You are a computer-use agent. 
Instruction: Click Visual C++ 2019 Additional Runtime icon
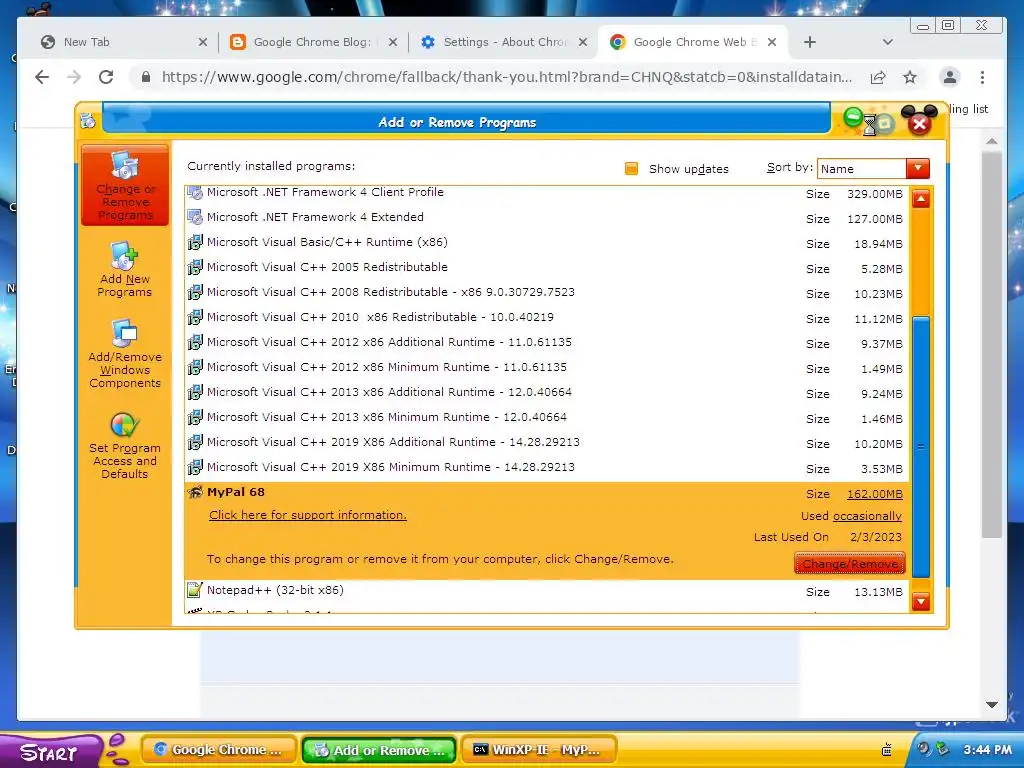(195, 442)
